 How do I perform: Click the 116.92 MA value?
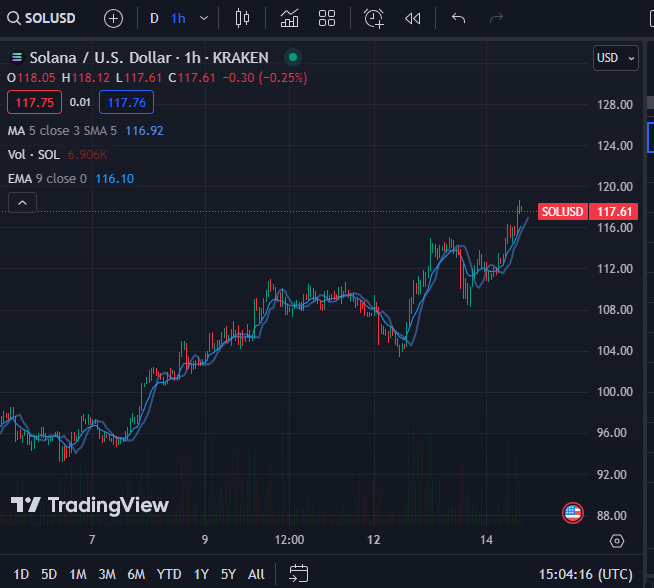(x=144, y=131)
